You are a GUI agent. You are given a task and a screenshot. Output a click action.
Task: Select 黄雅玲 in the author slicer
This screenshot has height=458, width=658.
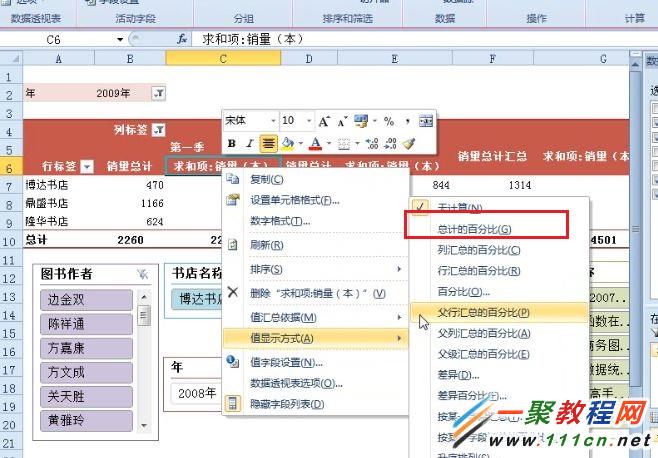click(x=86, y=420)
